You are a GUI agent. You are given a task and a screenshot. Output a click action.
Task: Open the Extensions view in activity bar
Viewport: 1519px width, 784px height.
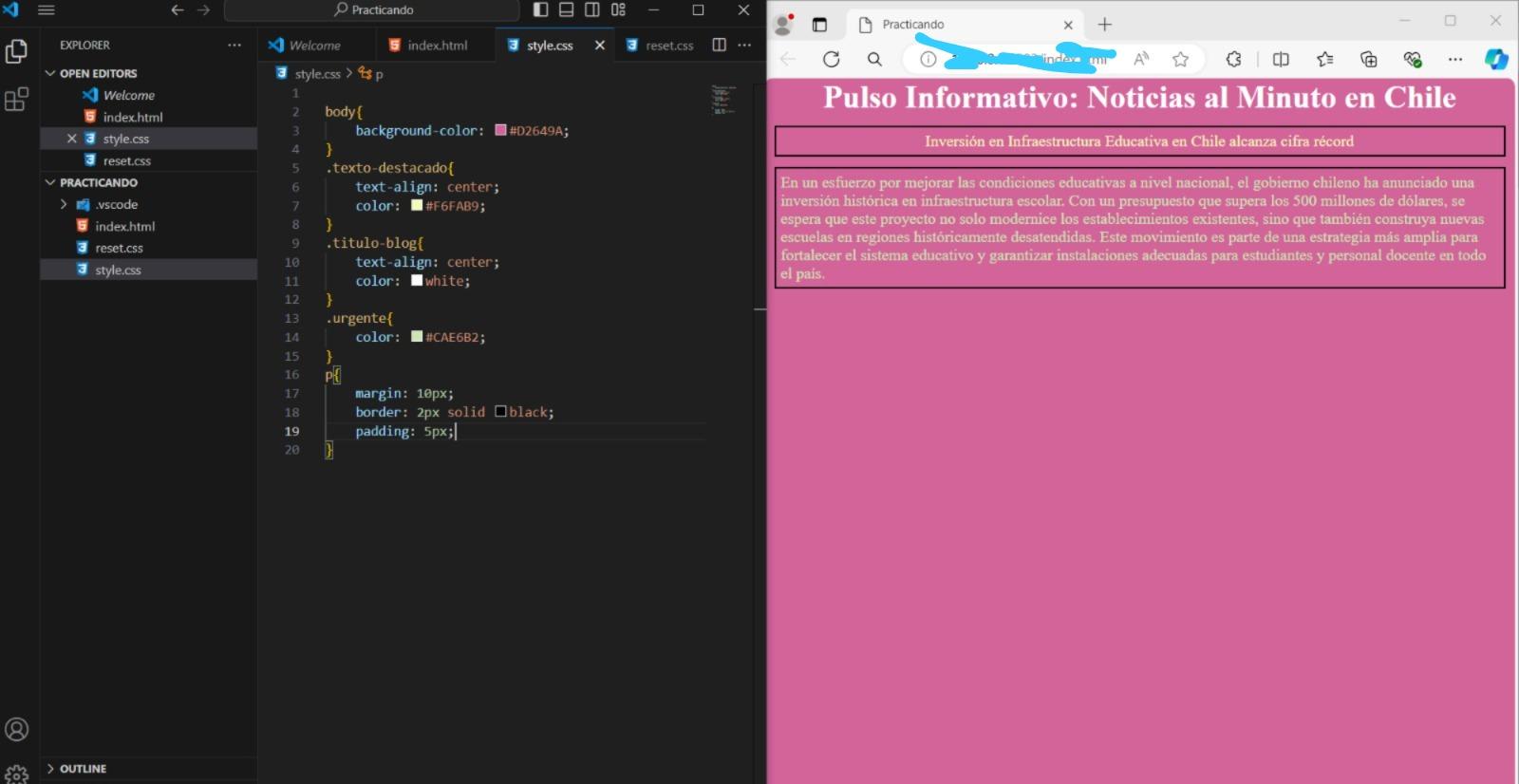[x=16, y=99]
